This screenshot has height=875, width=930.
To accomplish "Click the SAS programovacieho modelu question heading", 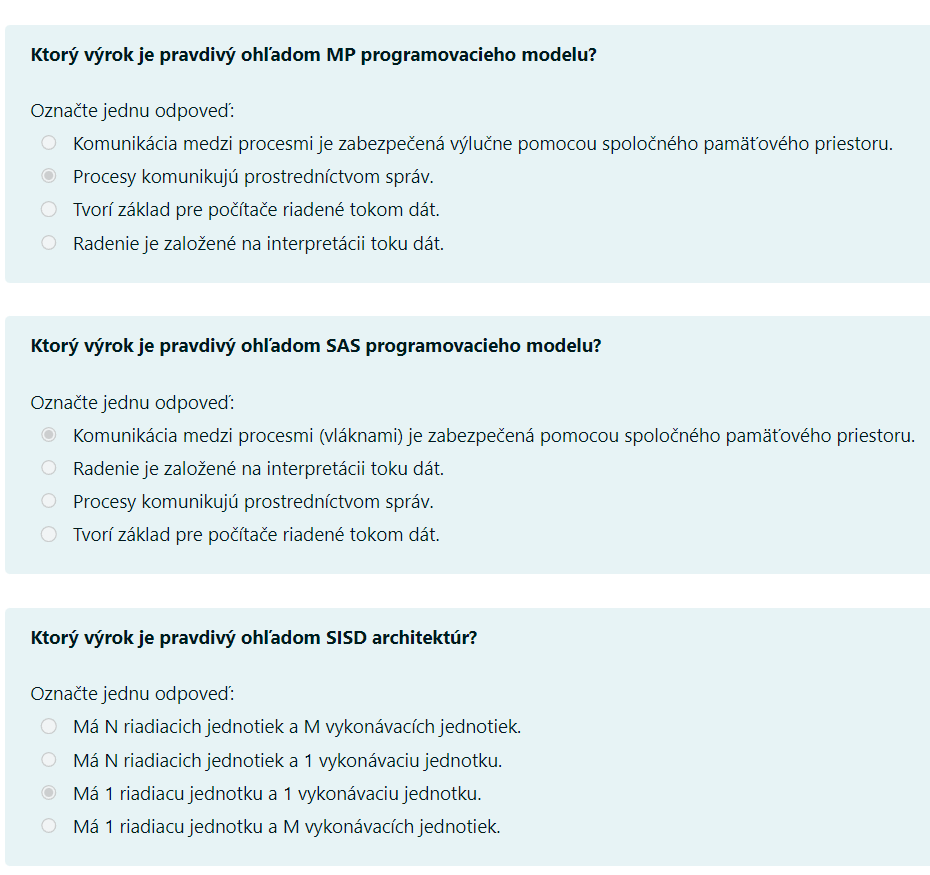I will 316,346.
